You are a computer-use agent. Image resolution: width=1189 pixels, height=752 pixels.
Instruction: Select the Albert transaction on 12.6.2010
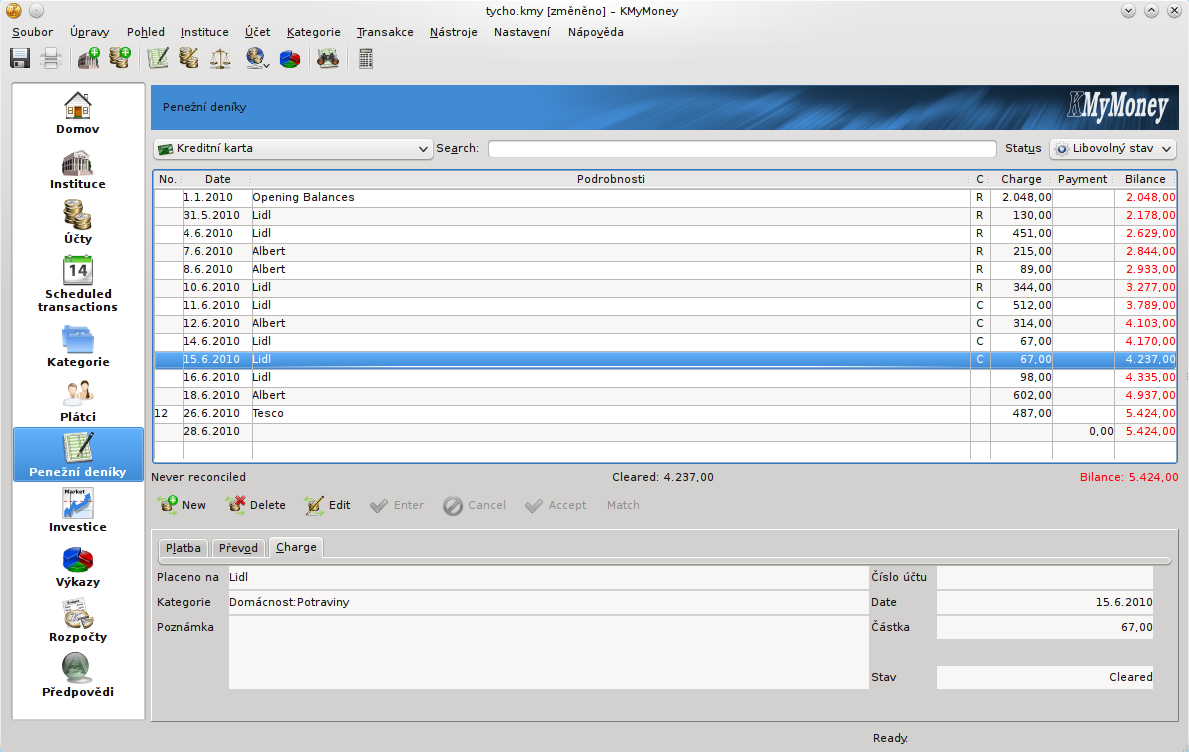[x=665, y=323]
